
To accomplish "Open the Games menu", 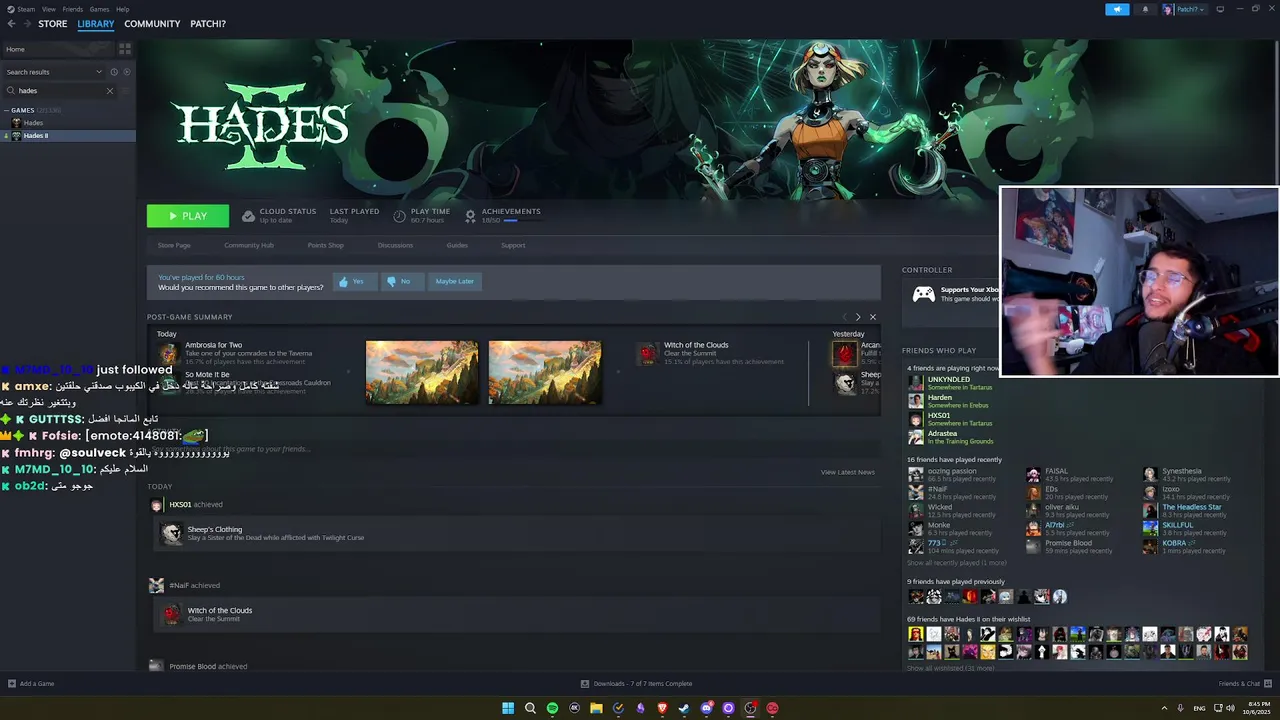I will coord(99,9).
